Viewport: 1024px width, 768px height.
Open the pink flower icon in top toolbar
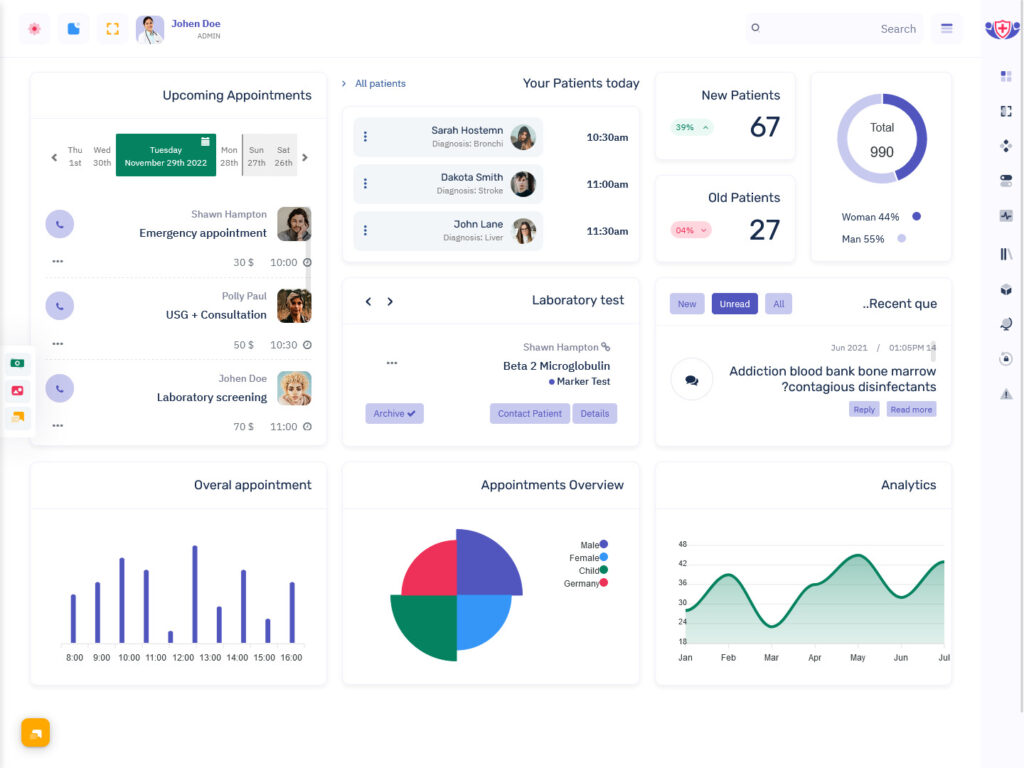pos(35,29)
